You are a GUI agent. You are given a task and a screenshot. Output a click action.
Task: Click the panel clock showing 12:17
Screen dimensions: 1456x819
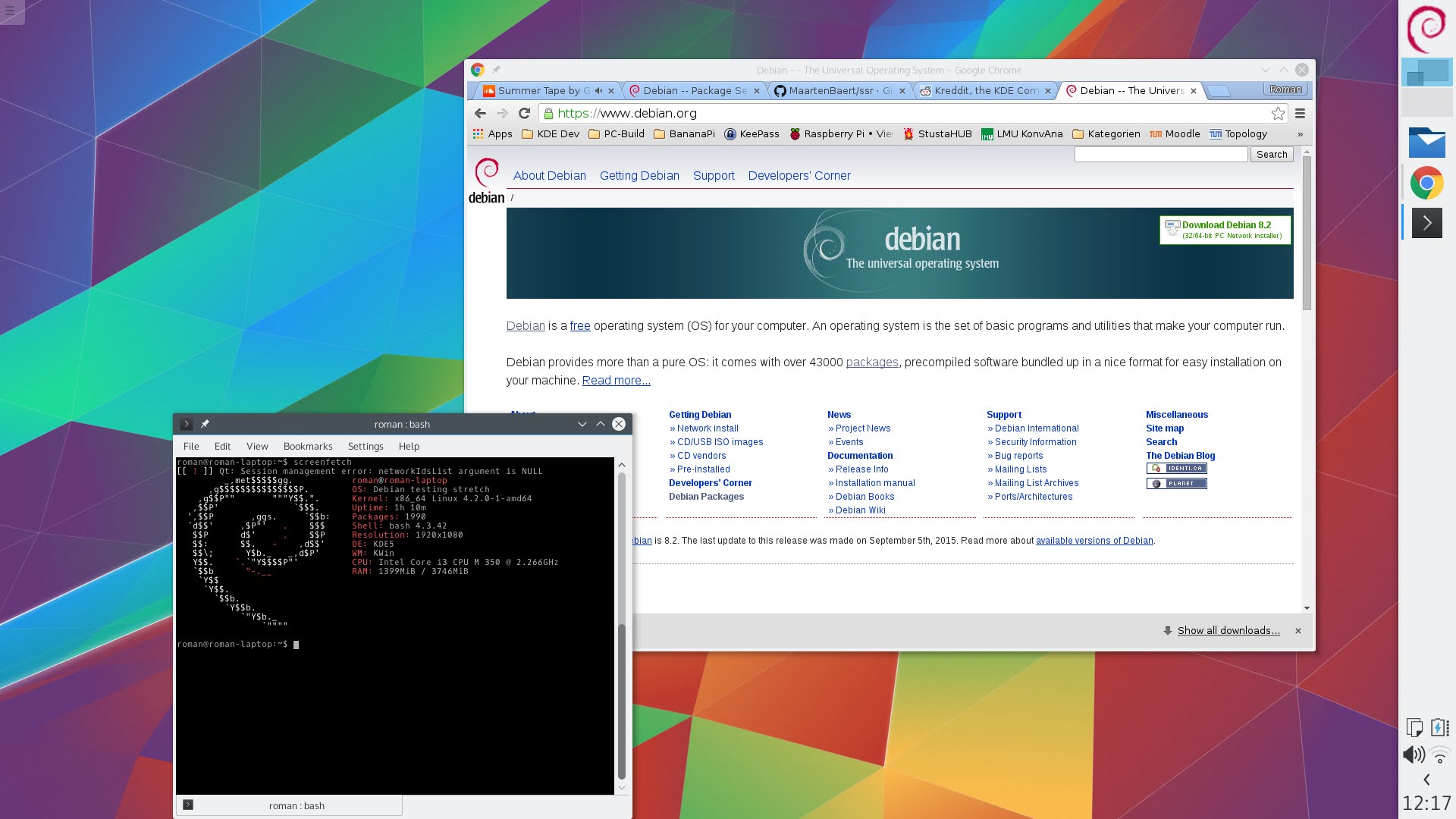point(1426,803)
